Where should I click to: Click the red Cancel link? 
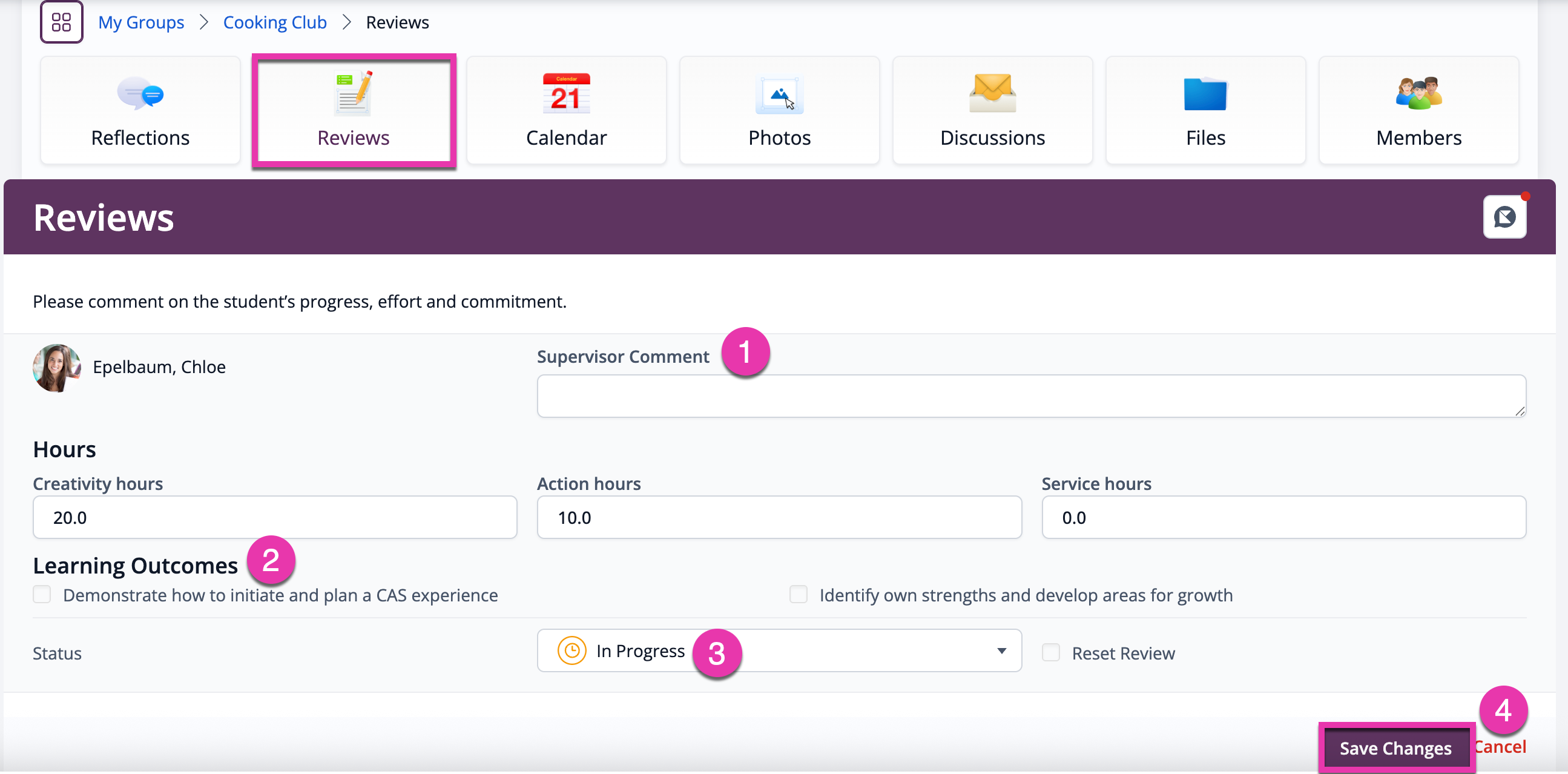[x=1500, y=747]
